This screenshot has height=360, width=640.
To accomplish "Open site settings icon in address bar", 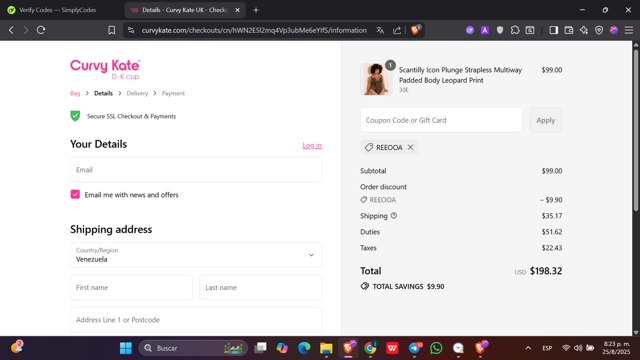I will click(131, 30).
